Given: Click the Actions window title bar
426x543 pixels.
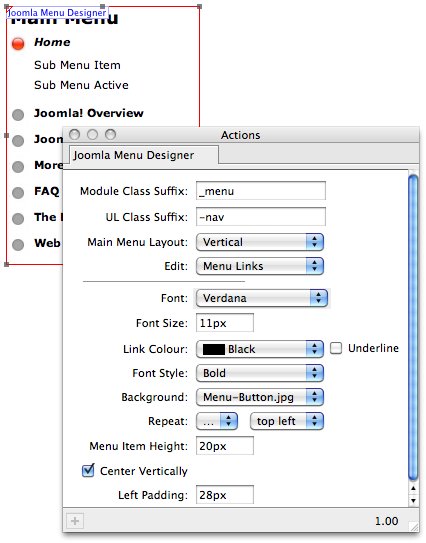Looking at the screenshot, I should click(241, 135).
